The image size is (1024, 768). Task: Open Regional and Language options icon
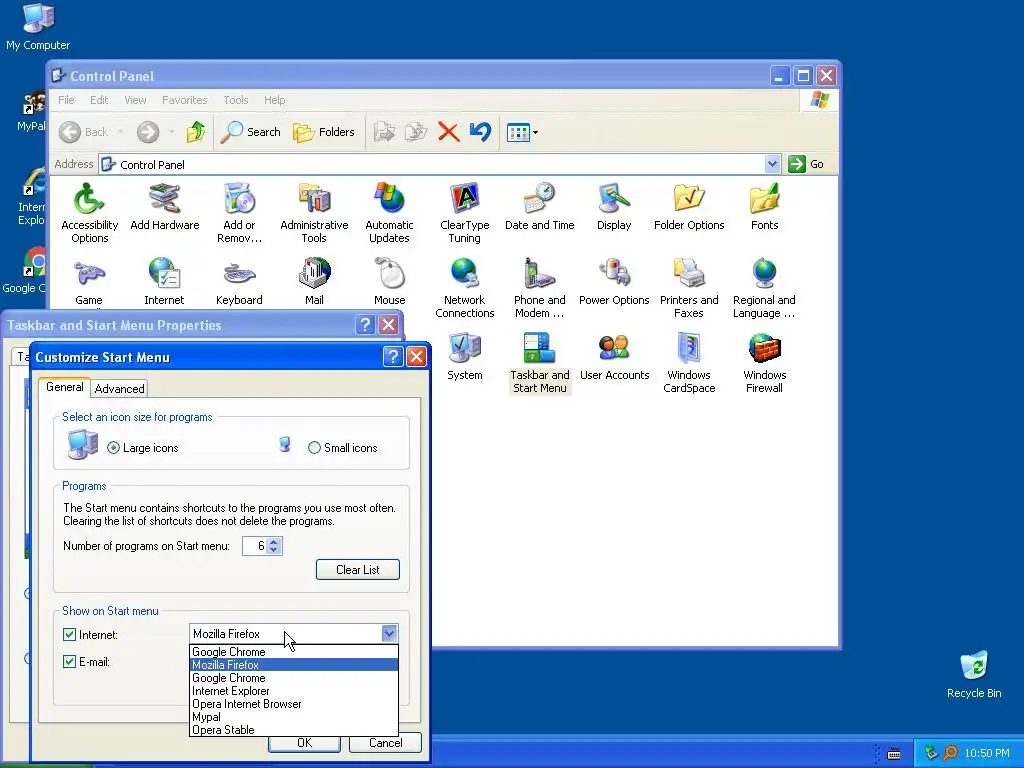coord(764,289)
